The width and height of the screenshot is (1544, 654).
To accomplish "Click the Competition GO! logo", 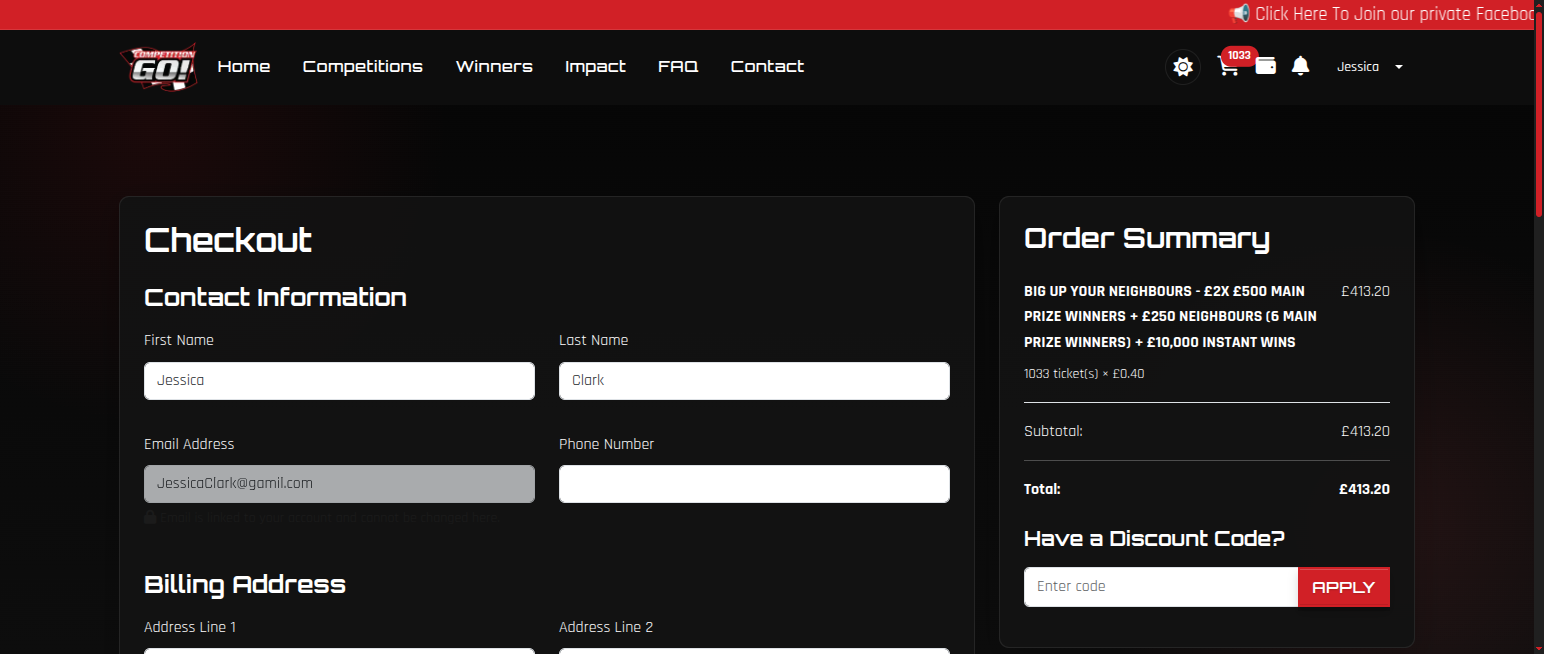I will pyautogui.click(x=158, y=67).
